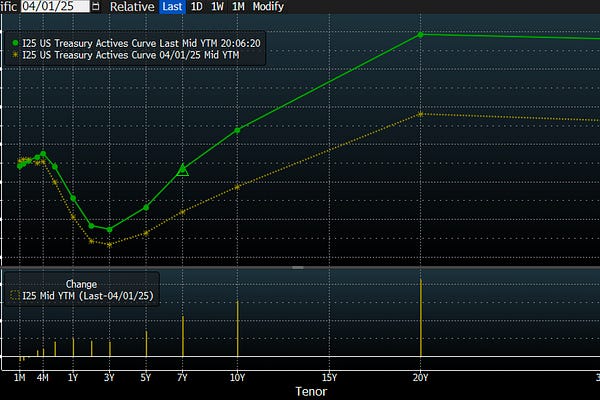This screenshot has height=400, width=600.
Task: Click the 20Y change bar
Action: [x=421, y=318]
